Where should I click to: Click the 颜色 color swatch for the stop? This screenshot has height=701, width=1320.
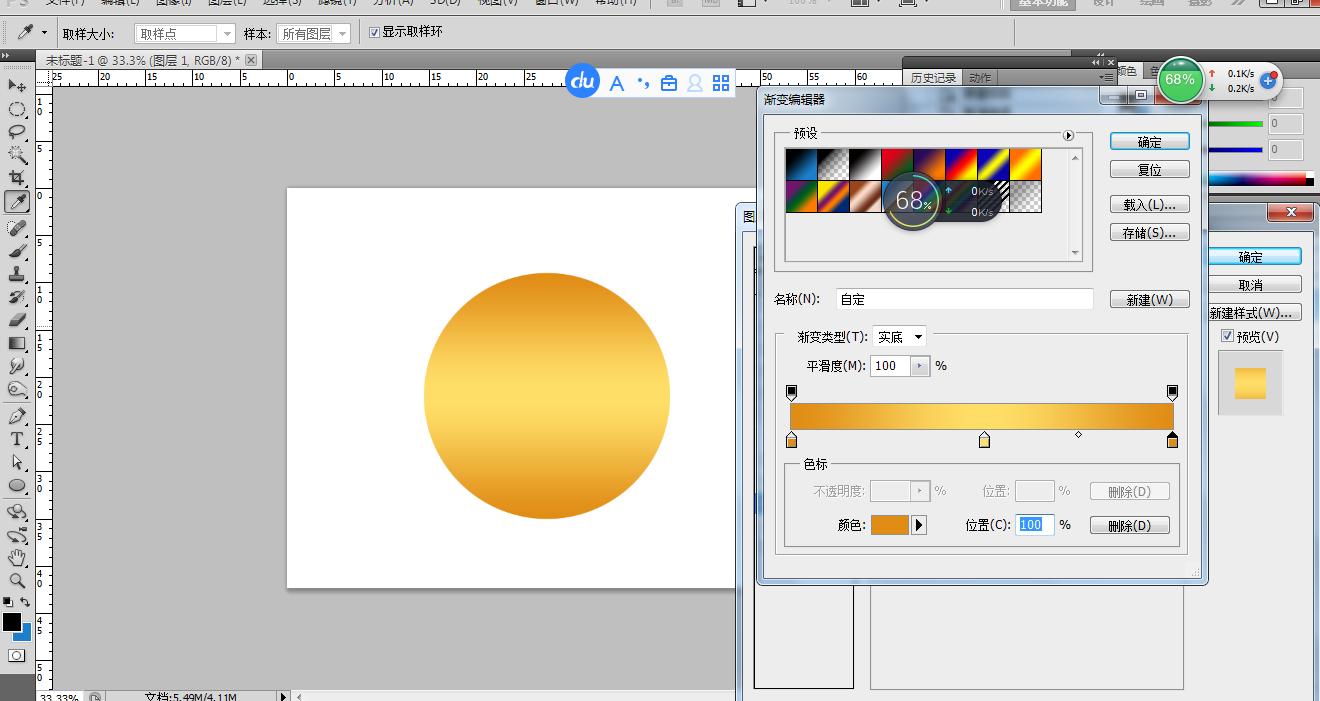(888, 524)
